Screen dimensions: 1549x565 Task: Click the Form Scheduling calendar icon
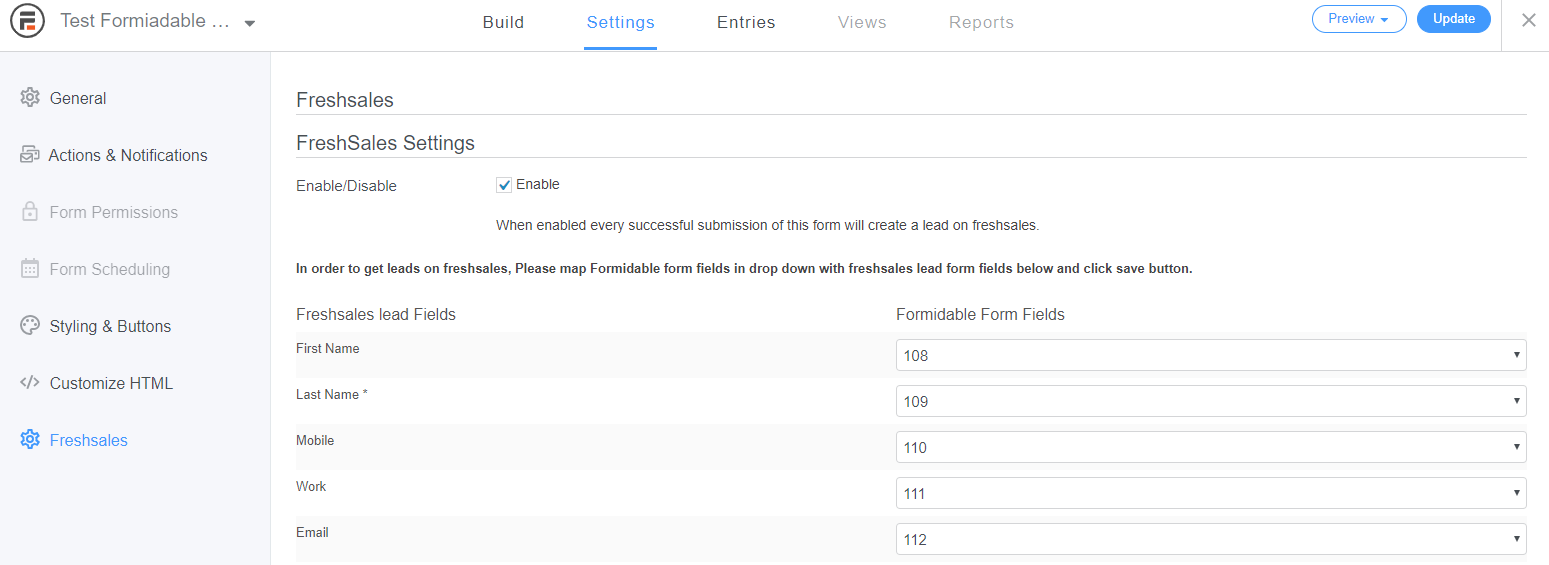pos(30,269)
